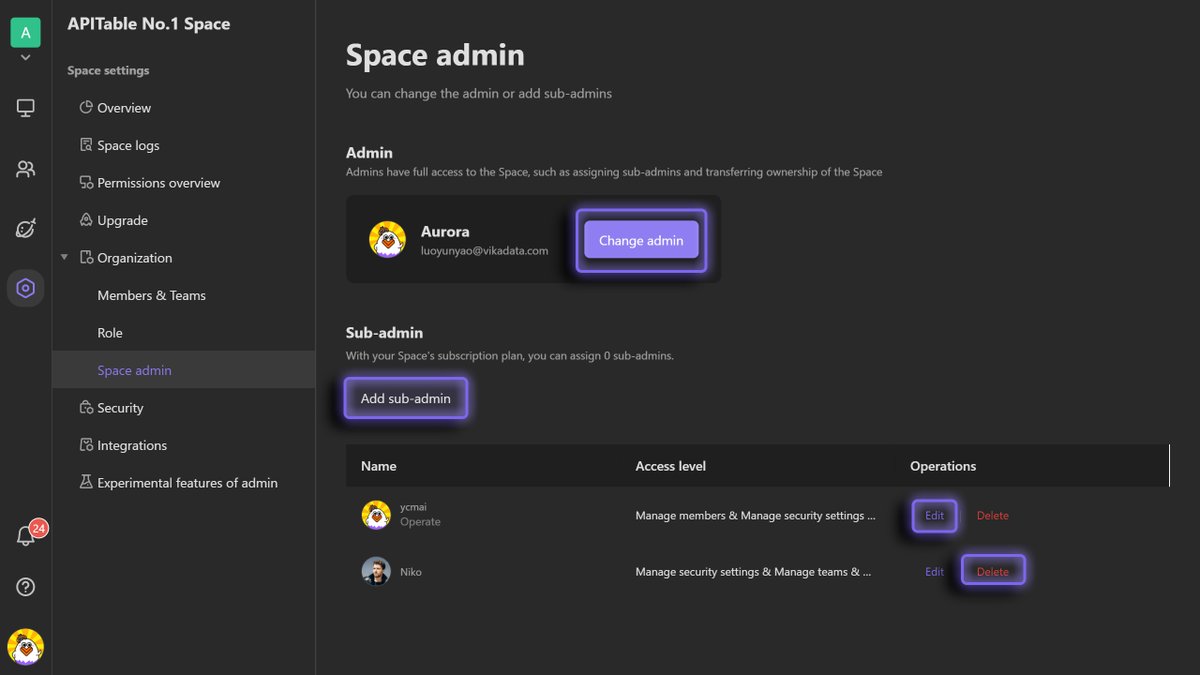This screenshot has height=675, width=1200.
Task: Click the APITable space avatar labeled A
Action: point(25,32)
